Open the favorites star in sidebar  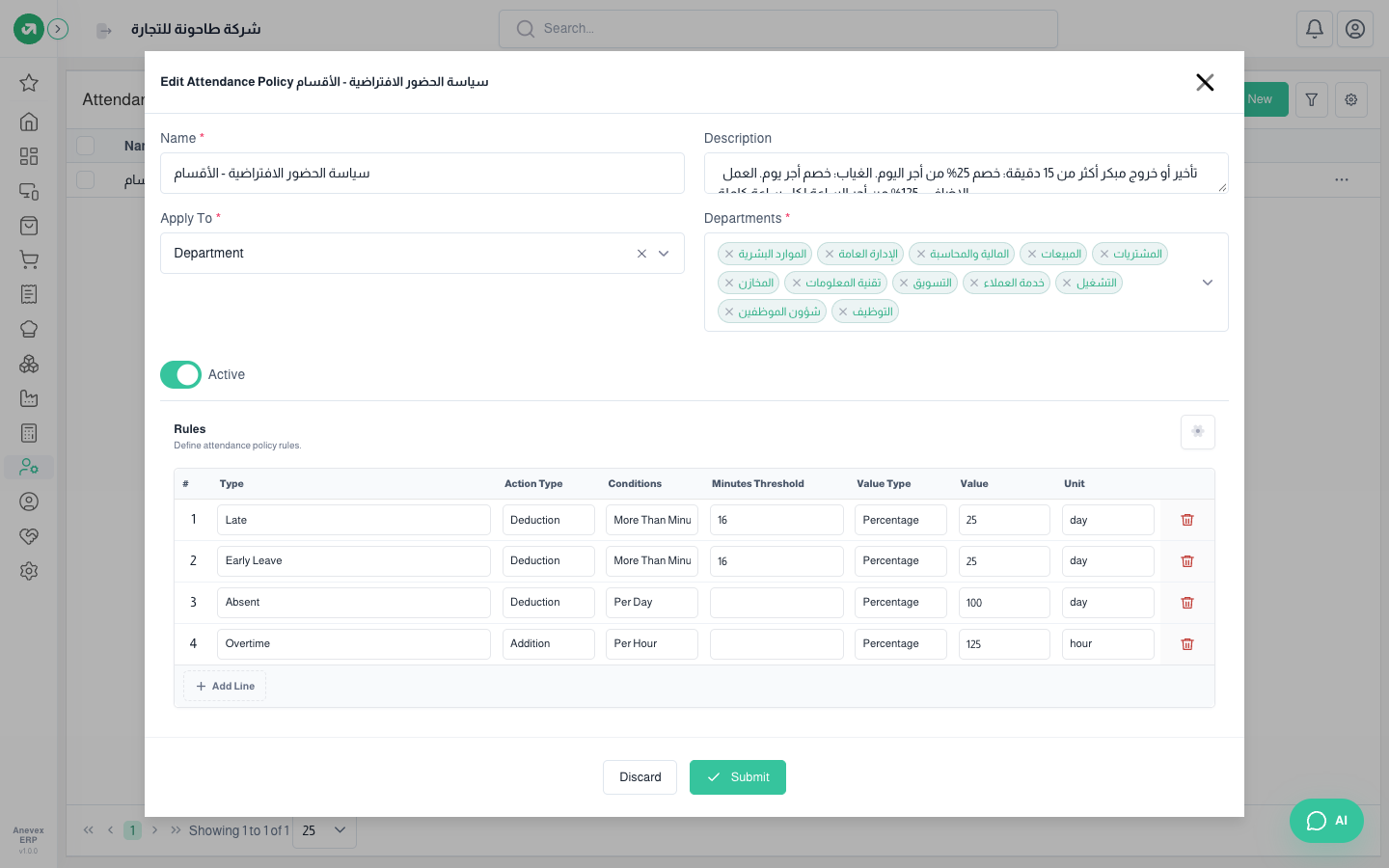click(29, 83)
